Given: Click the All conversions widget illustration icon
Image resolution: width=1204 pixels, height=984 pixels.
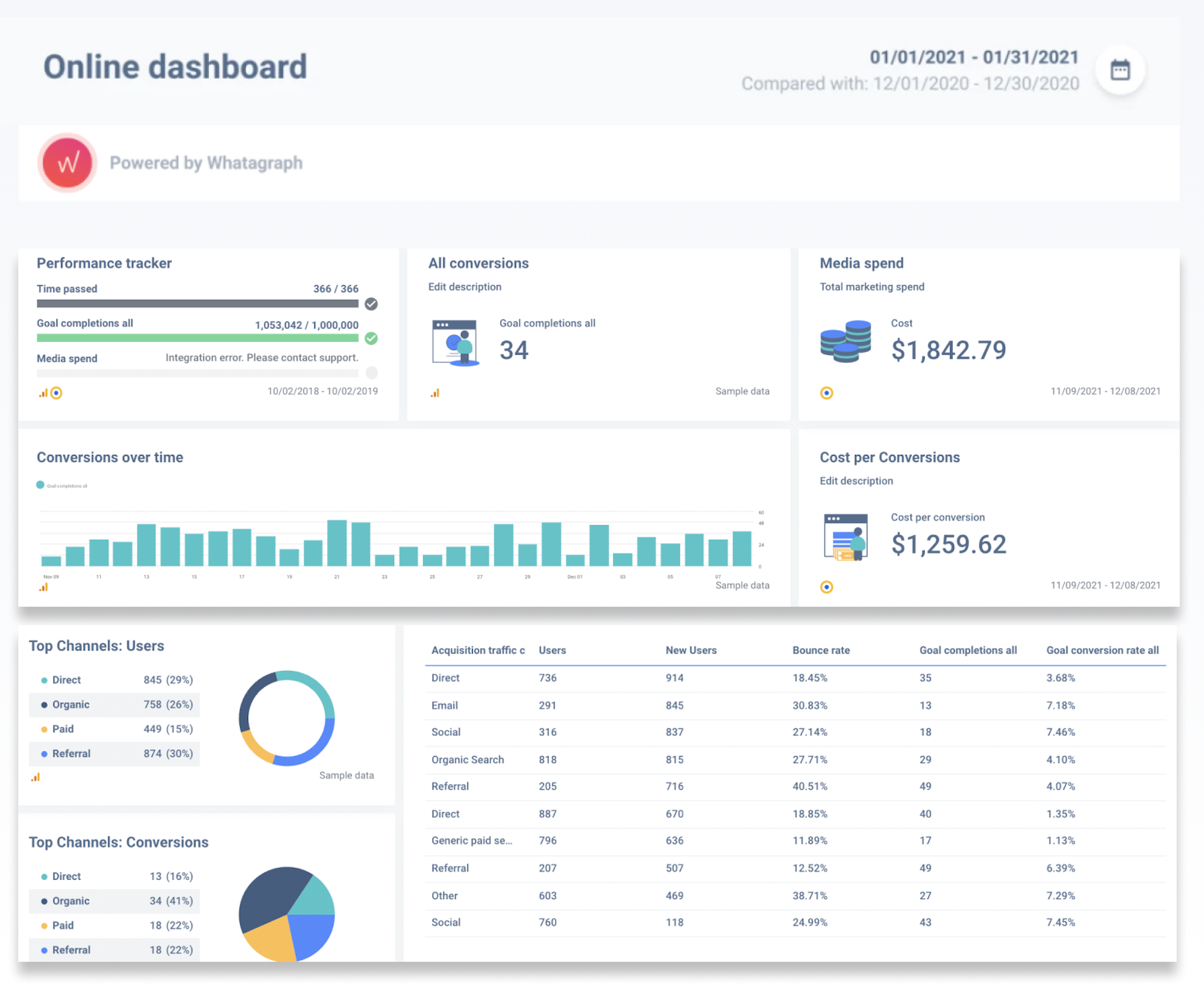Looking at the screenshot, I should pyautogui.click(x=455, y=342).
